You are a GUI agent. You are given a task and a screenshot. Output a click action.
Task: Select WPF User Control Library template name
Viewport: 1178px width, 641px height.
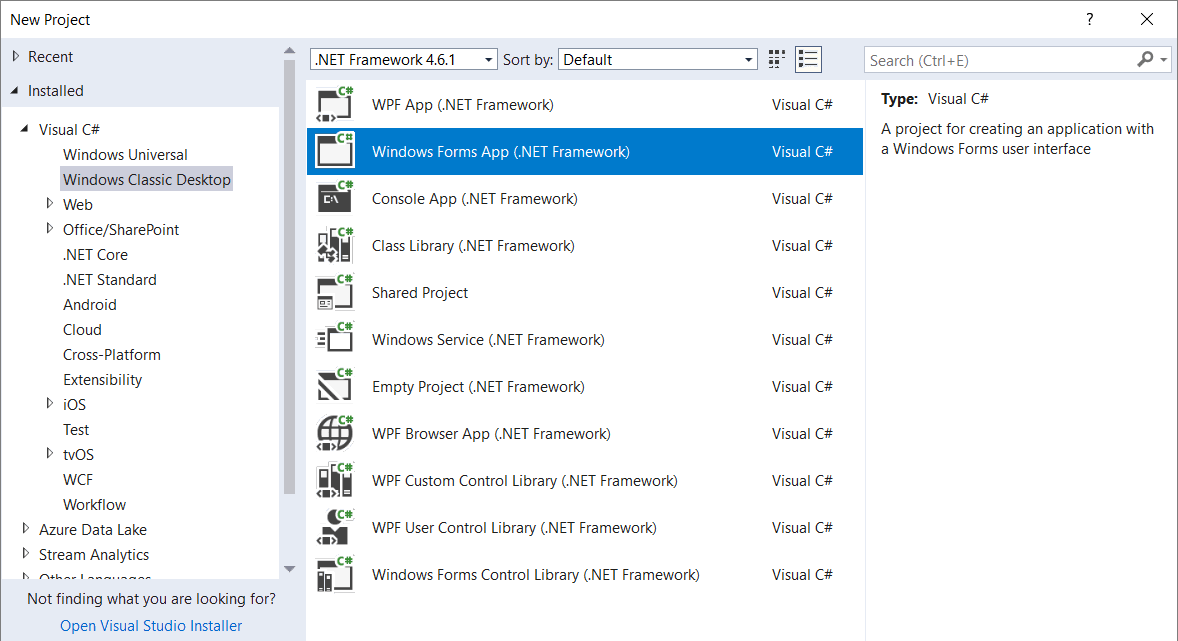(x=514, y=528)
